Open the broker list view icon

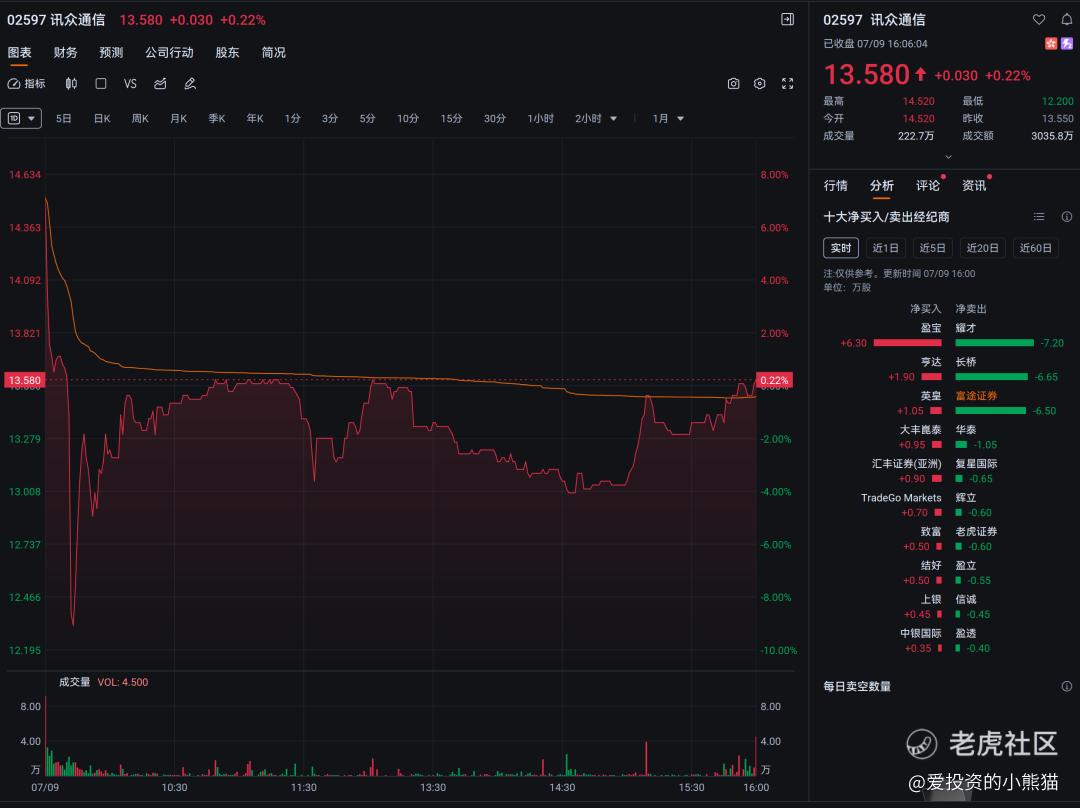click(x=1039, y=217)
